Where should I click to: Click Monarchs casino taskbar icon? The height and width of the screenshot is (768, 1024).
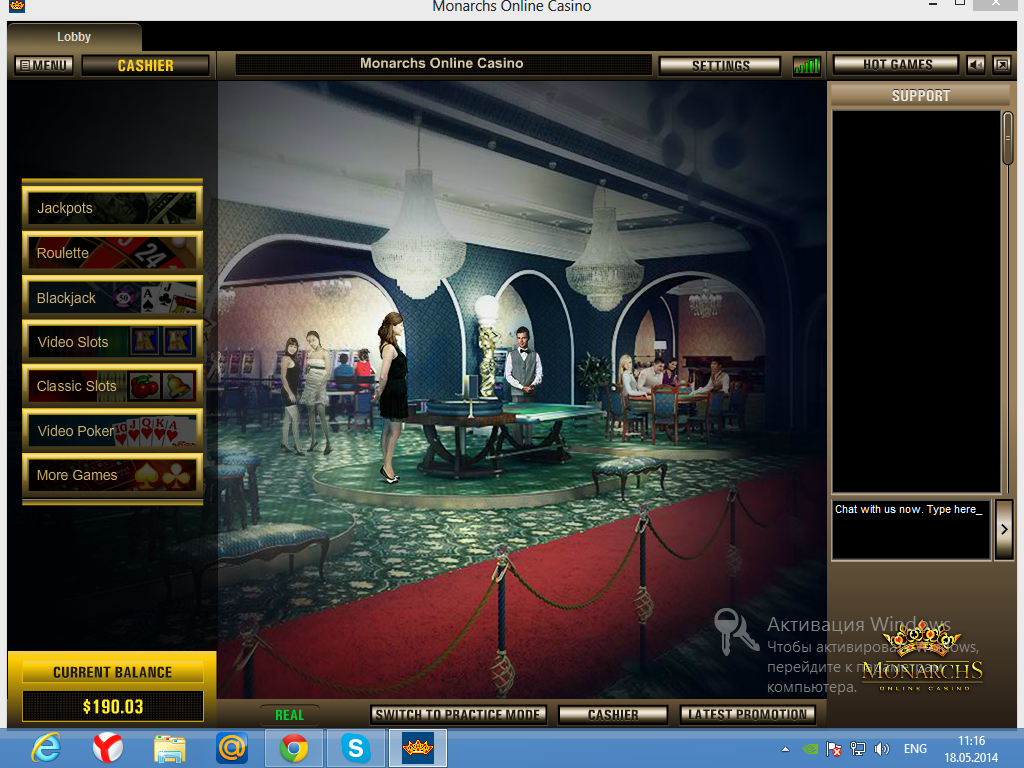418,748
